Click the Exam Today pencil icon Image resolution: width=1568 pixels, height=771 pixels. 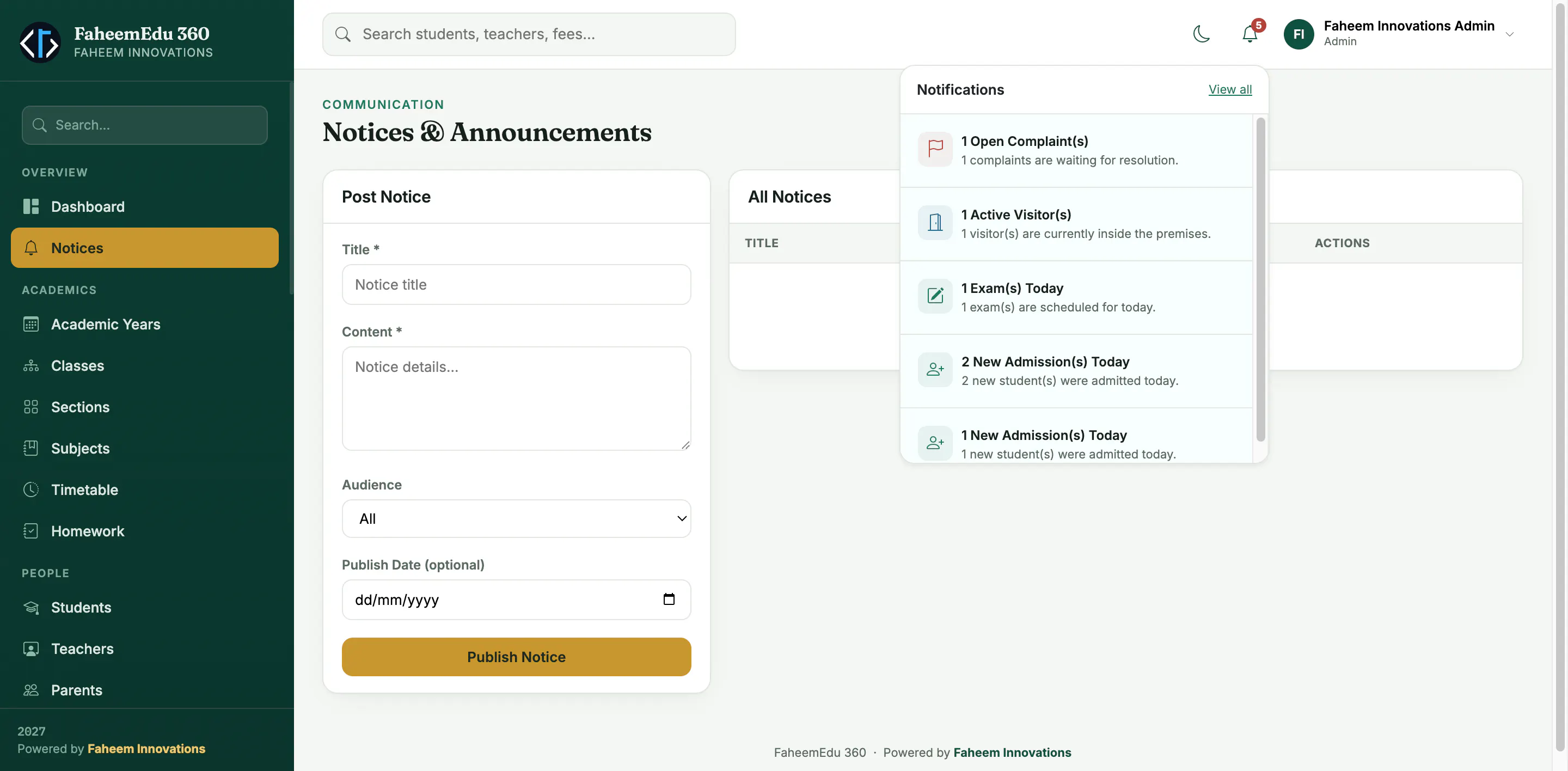(x=935, y=296)
